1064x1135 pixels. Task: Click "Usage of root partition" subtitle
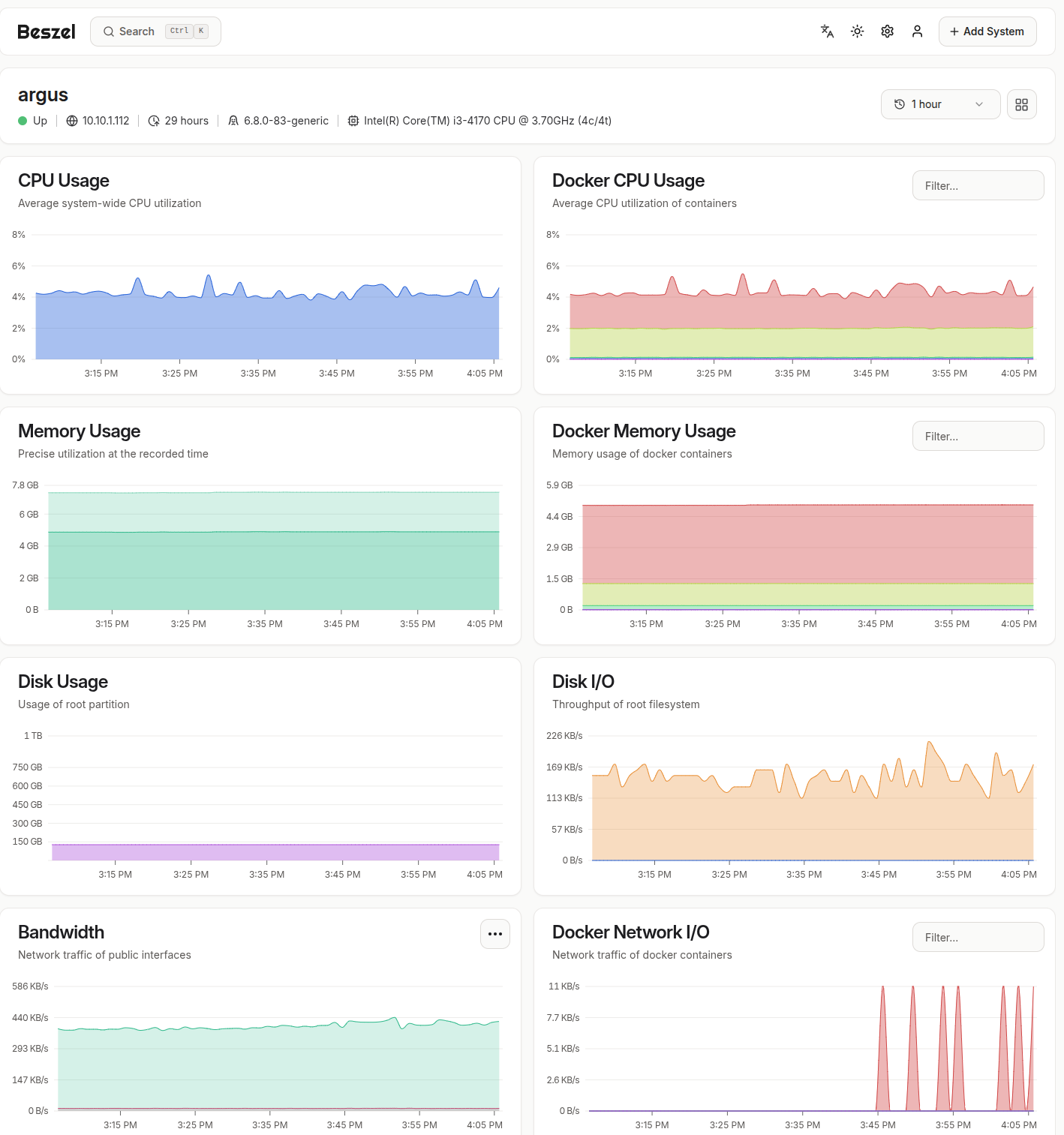tap(74, 704)
